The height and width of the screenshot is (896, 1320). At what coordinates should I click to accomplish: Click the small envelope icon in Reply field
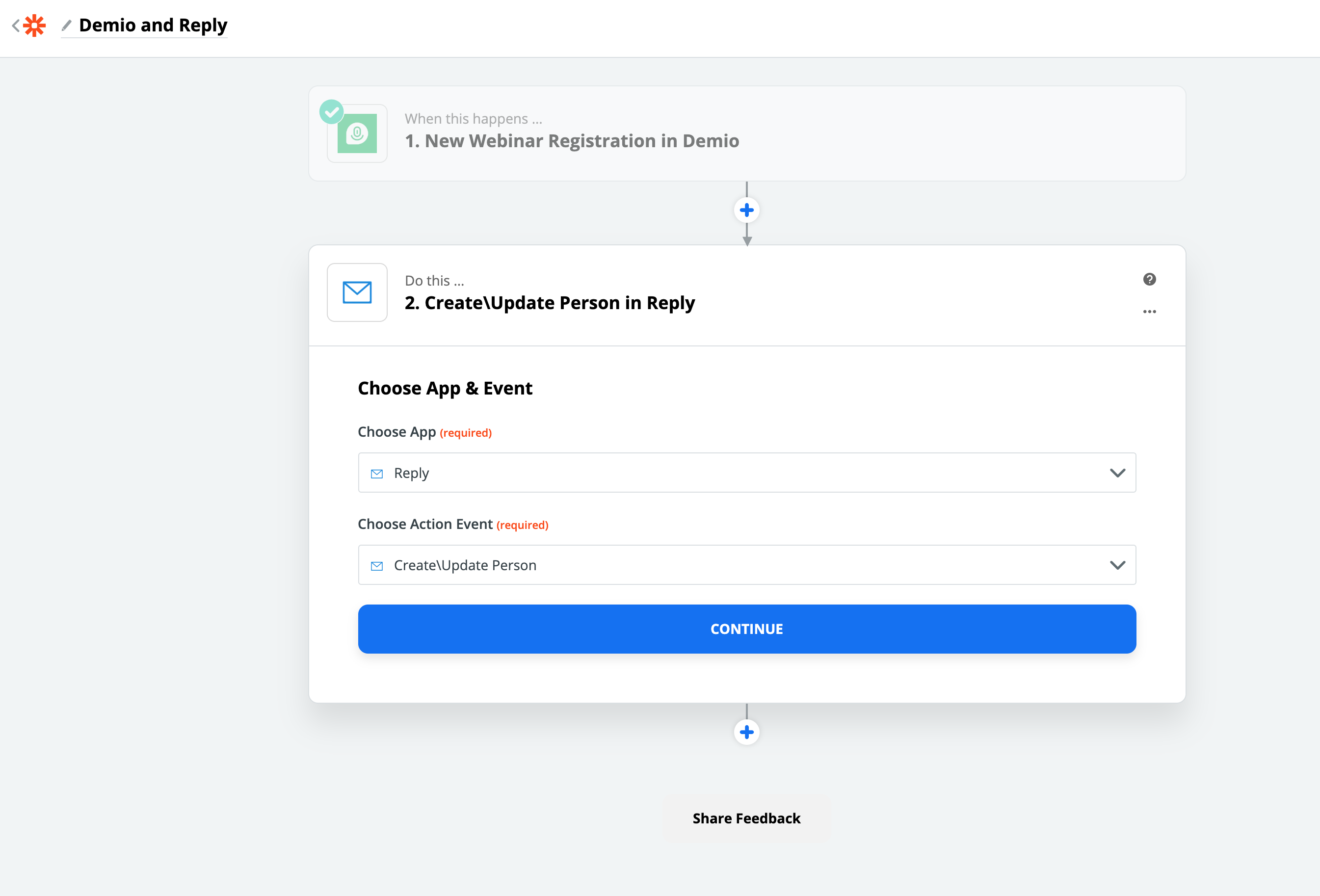point(376,474)
